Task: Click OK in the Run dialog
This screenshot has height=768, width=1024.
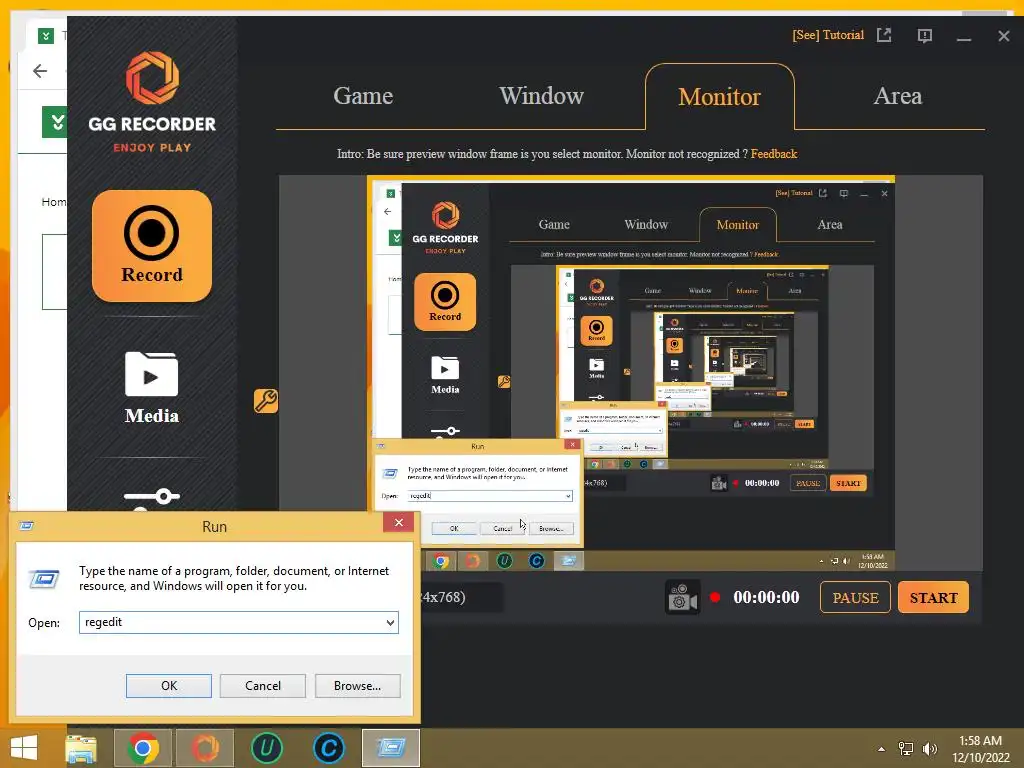Action: coord(168,686)
